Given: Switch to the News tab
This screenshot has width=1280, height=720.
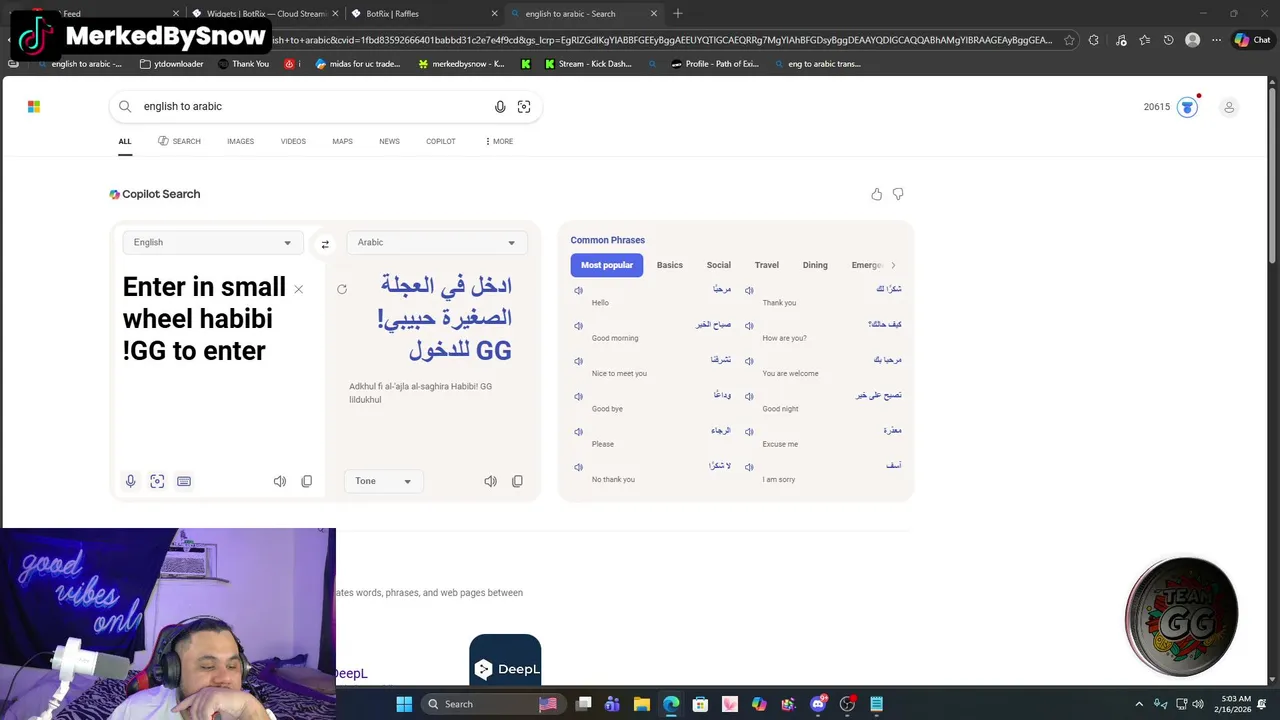Looking at the screenshot, I should [x=389, y=141].
